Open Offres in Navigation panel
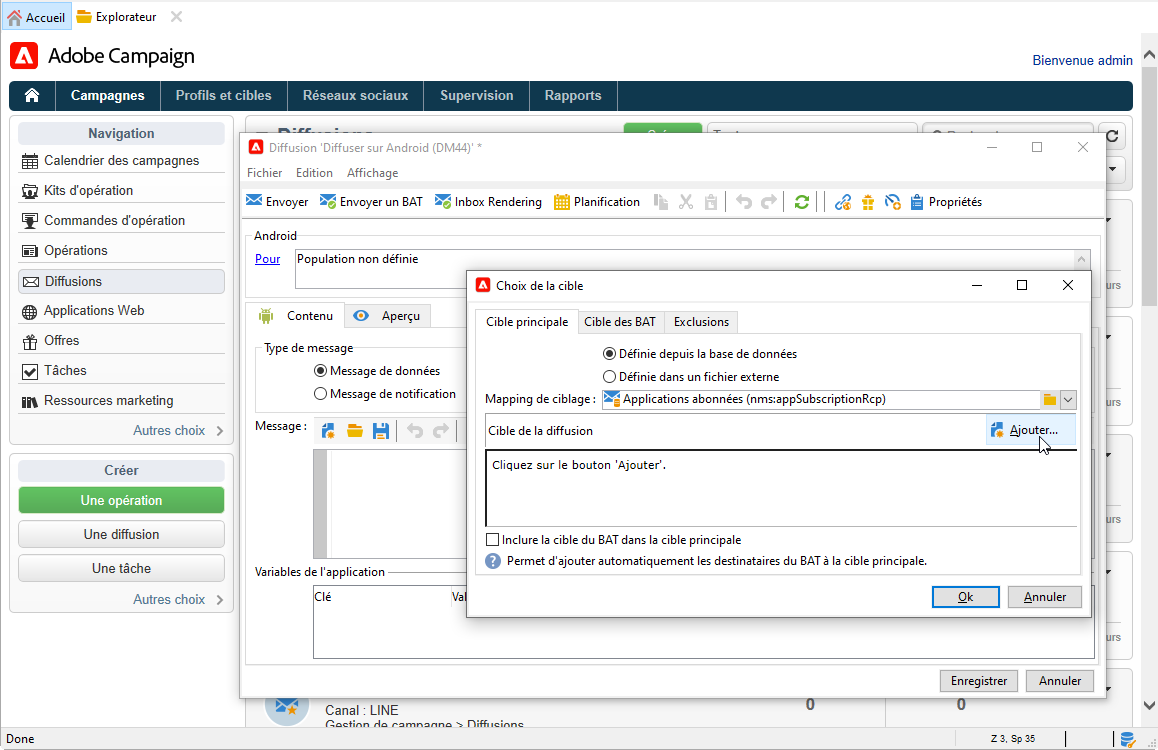 [121, 340]
